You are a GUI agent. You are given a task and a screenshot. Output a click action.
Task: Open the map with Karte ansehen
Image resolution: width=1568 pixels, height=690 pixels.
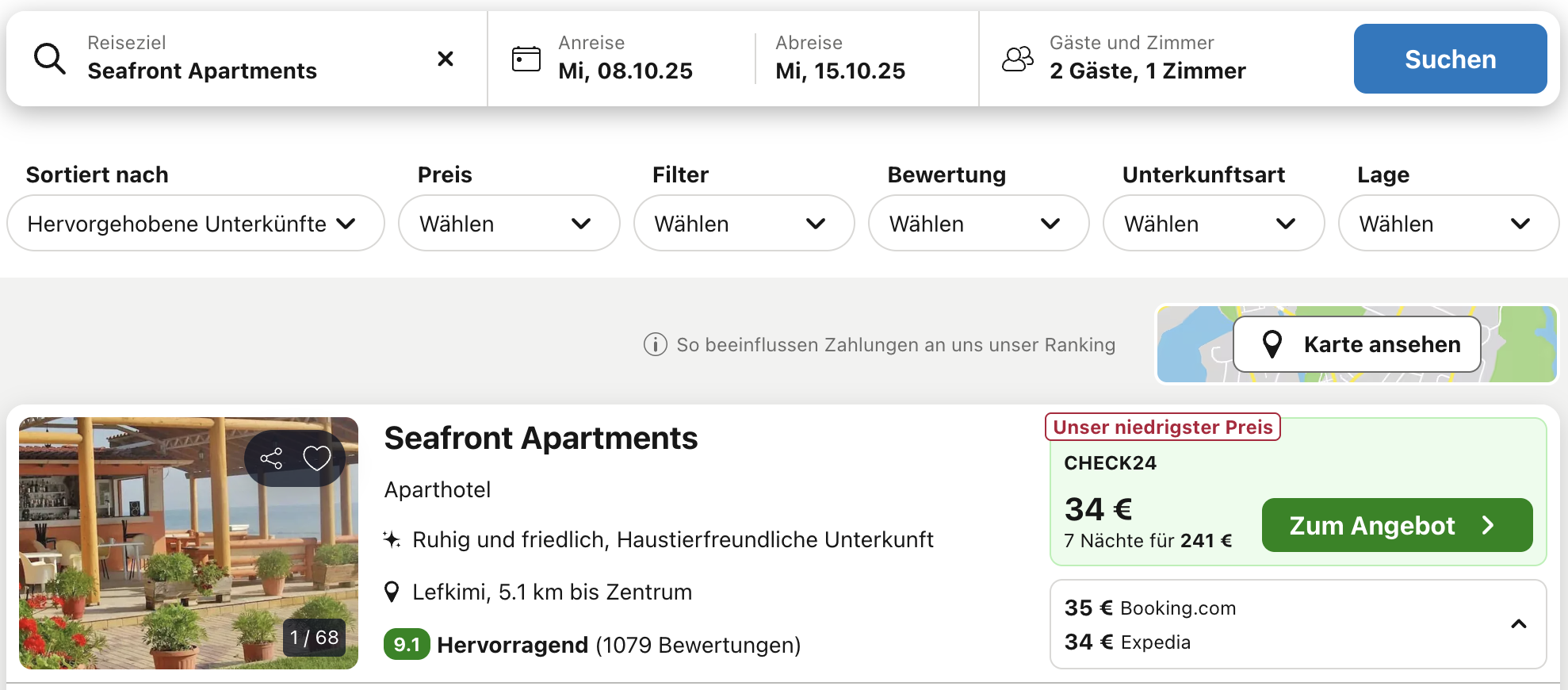pyautogui.click(x=1357, y=344)
